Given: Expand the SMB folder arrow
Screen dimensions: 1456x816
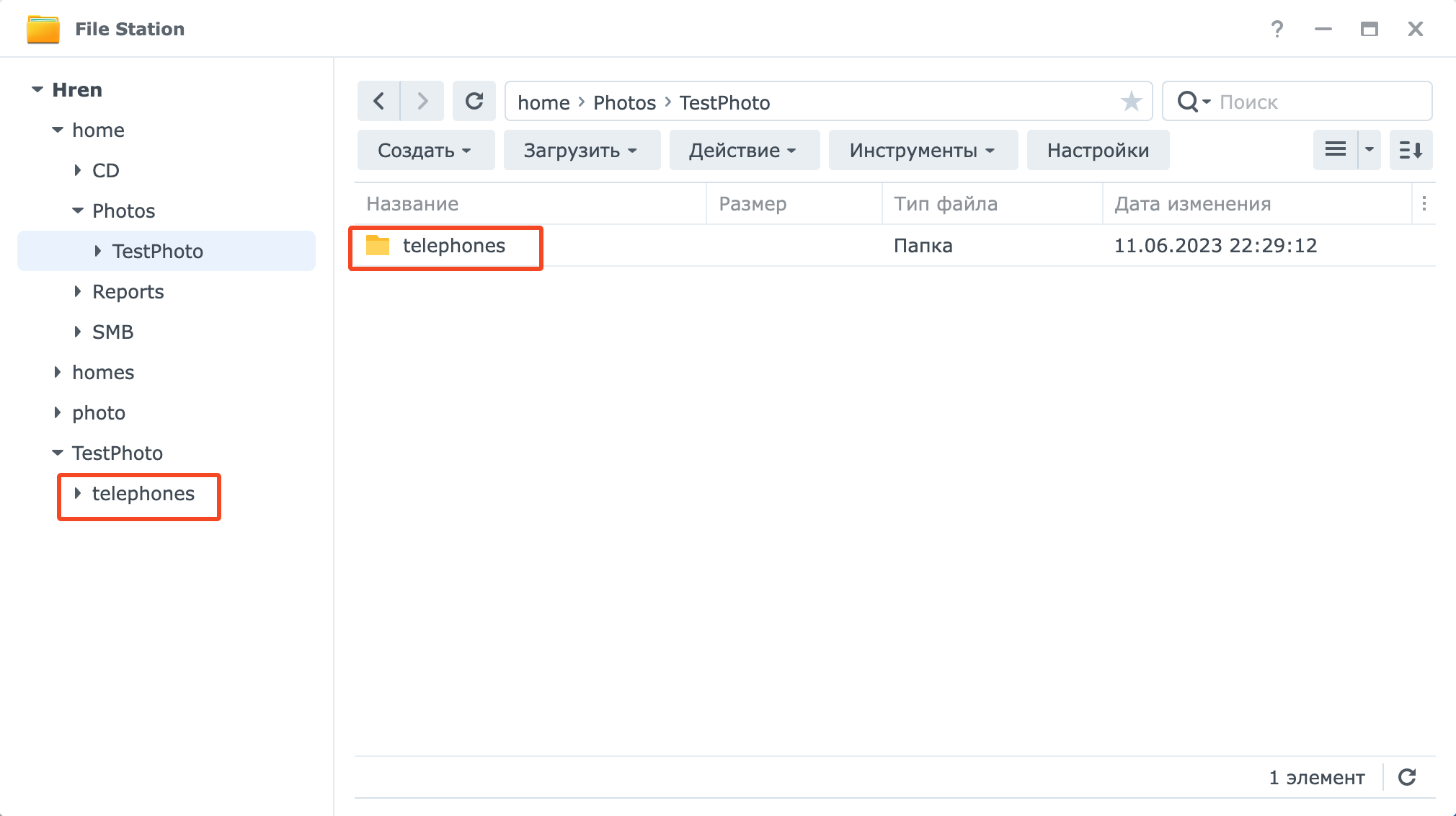Looking at the screenshot, I should tap(78, 332).
